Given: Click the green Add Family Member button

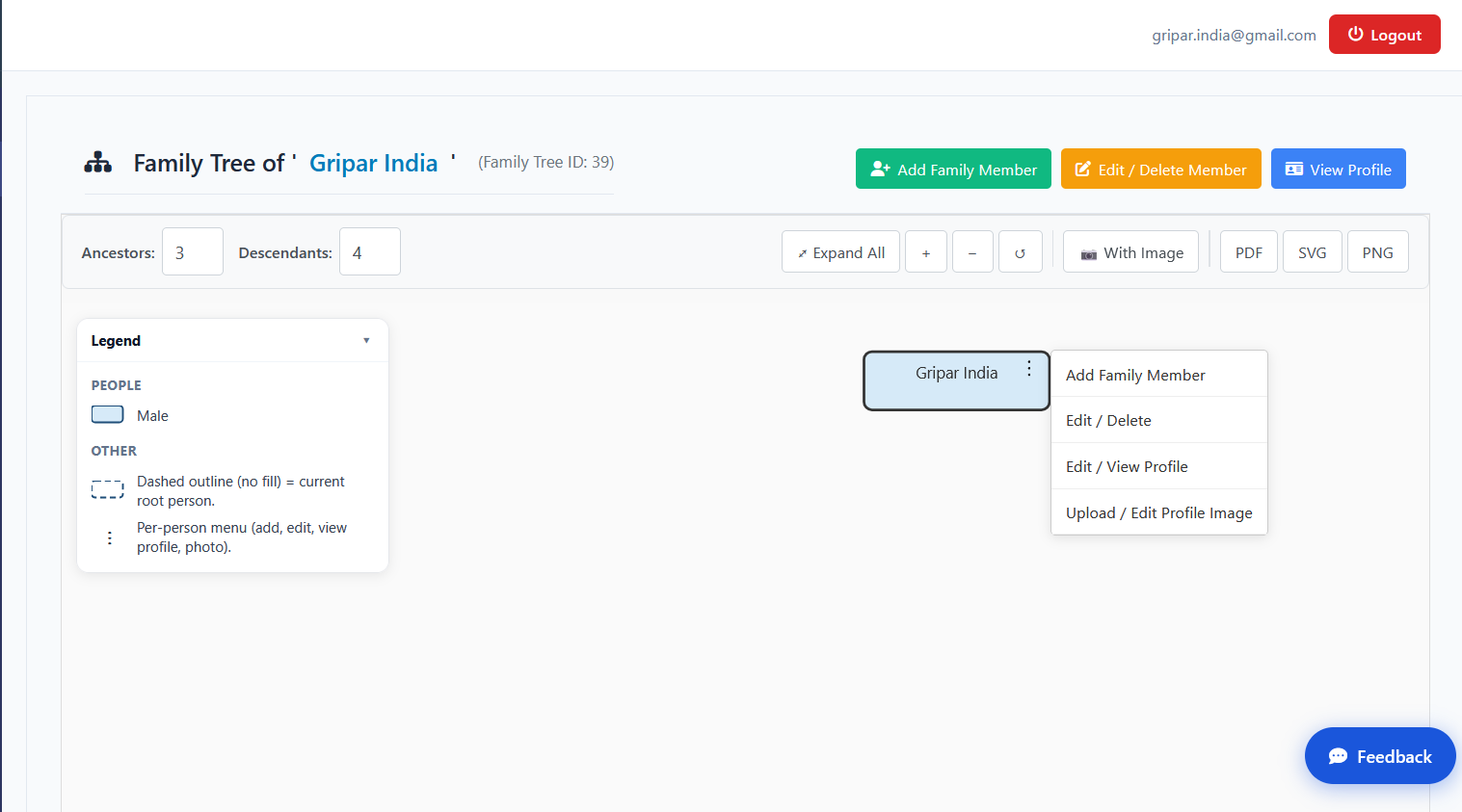Looking at the screenshot, I should [x=953, y=169].
